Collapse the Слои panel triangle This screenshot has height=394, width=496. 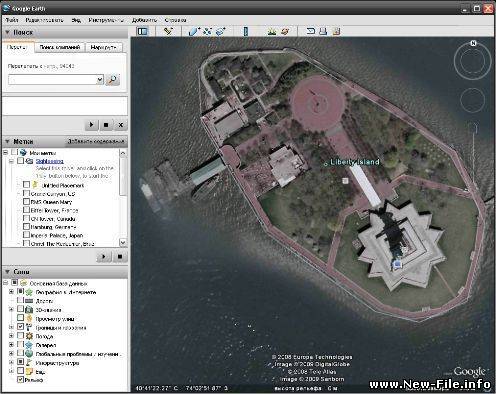click(x=7, y=272)
